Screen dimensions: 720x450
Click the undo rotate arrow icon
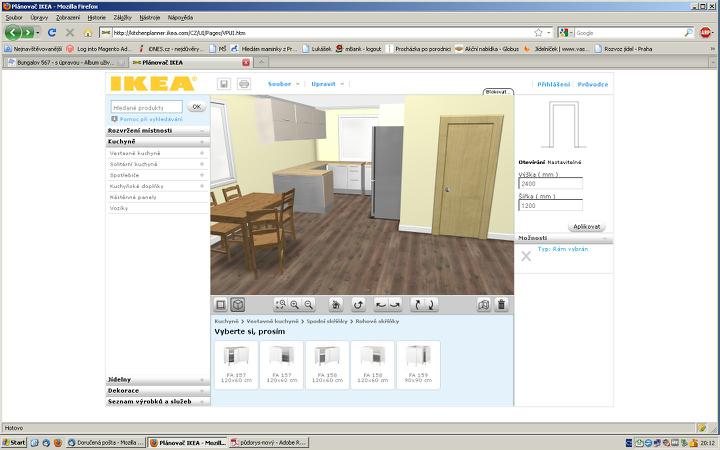[x=359, y=304]
